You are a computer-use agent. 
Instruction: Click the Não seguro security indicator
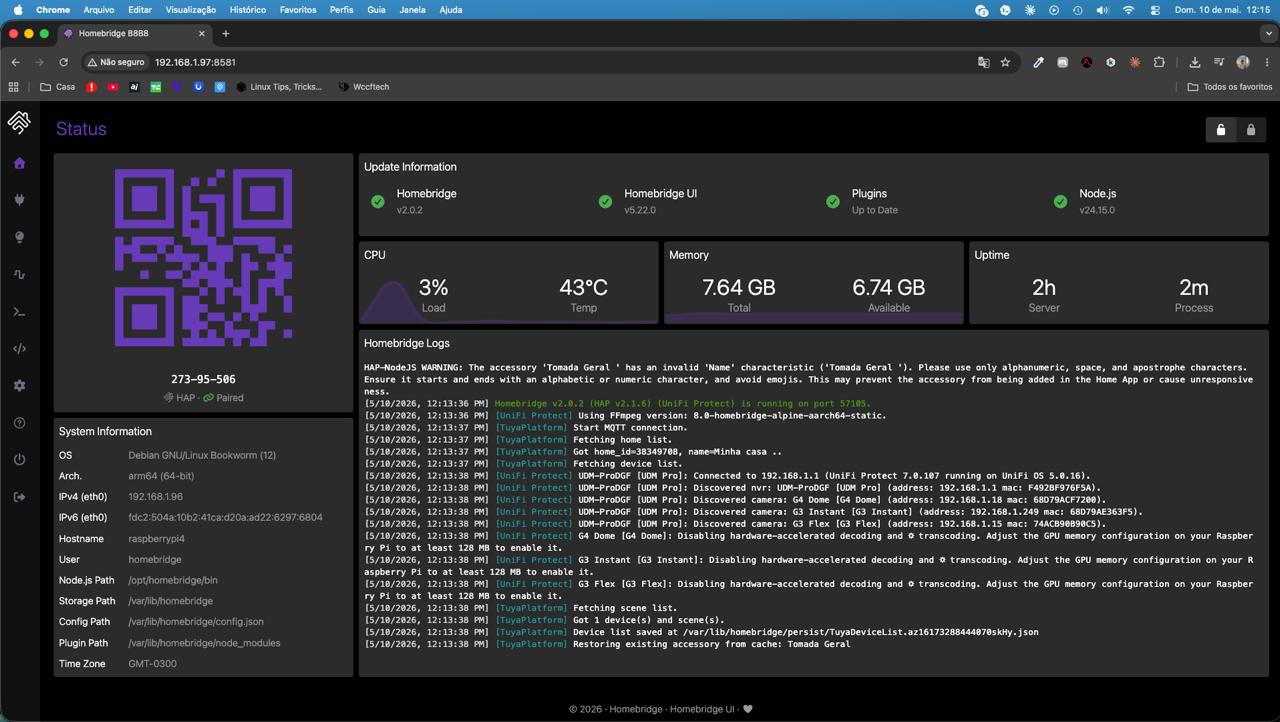(x=116, y=62)
